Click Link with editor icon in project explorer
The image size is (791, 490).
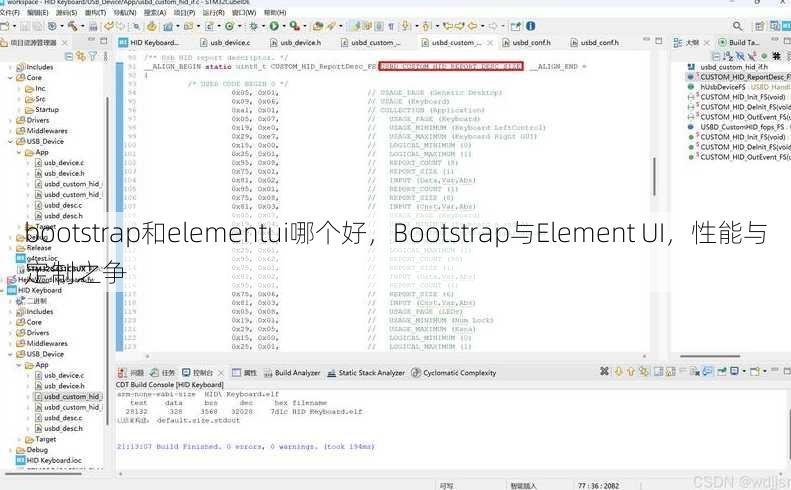coord(81,56)
